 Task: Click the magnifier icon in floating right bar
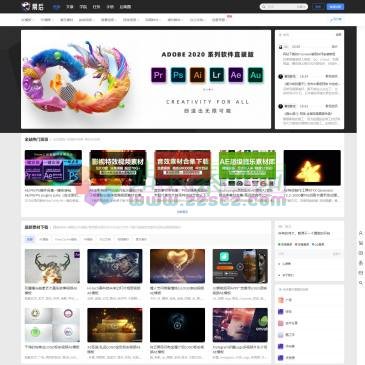point(361,283)
